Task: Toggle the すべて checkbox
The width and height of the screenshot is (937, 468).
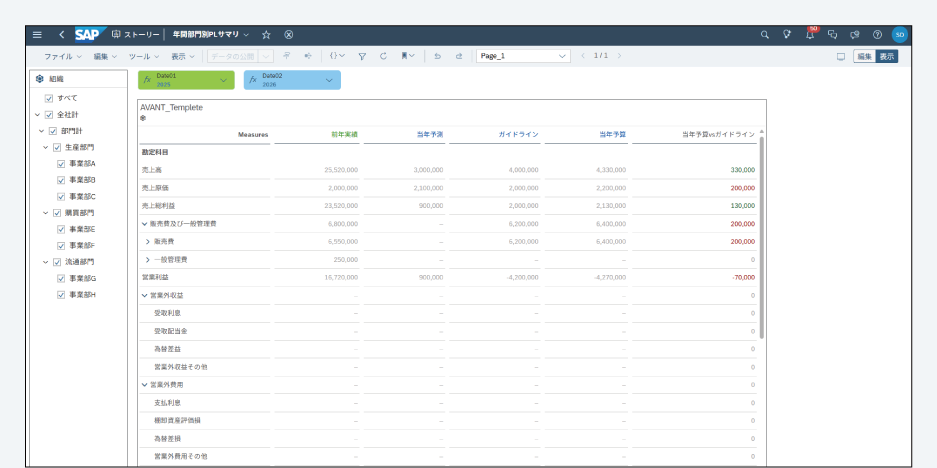Action: click(49, 98)
